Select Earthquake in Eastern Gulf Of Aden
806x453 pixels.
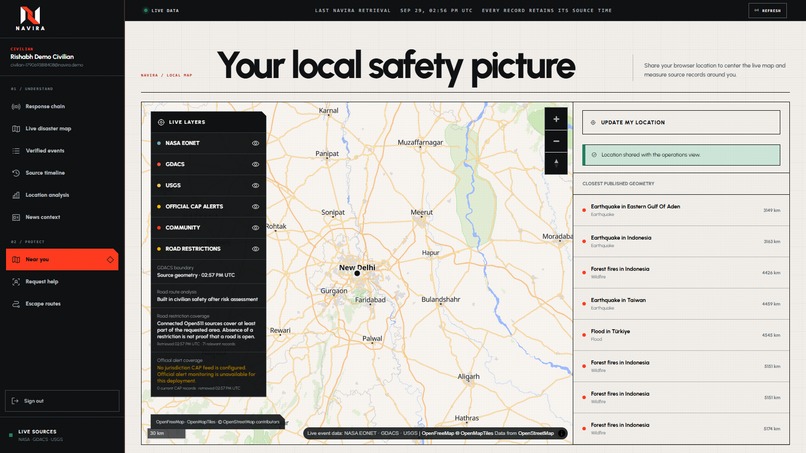click(681, 210)
